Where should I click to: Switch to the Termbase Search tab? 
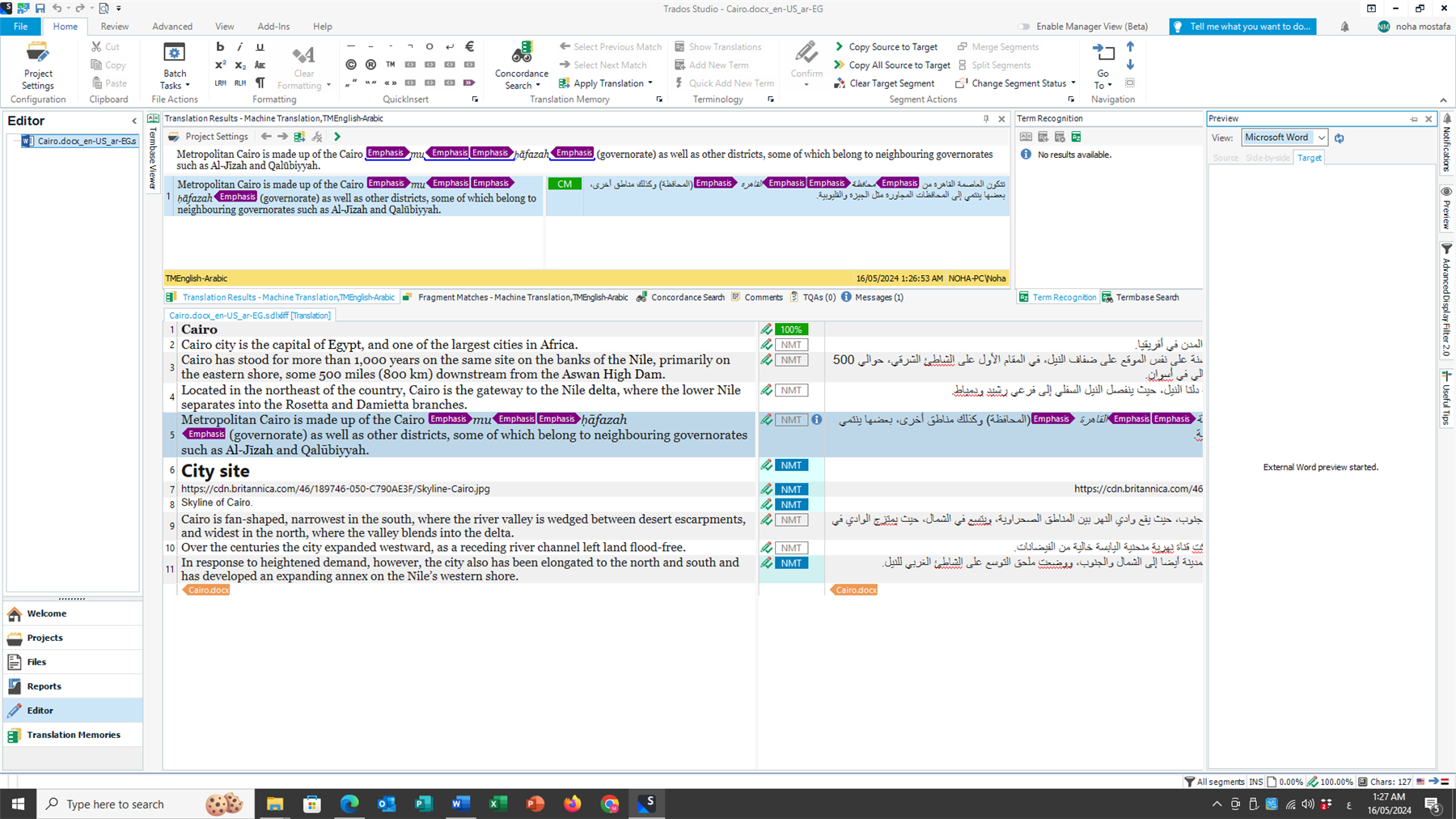pos(1140,297)
